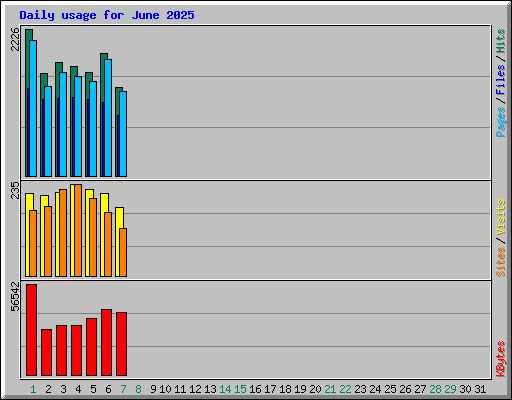This screenshot has height=400, width=512.
Task: Click the day 5 label on the x-axis
Action: click(x=93, y=389)
